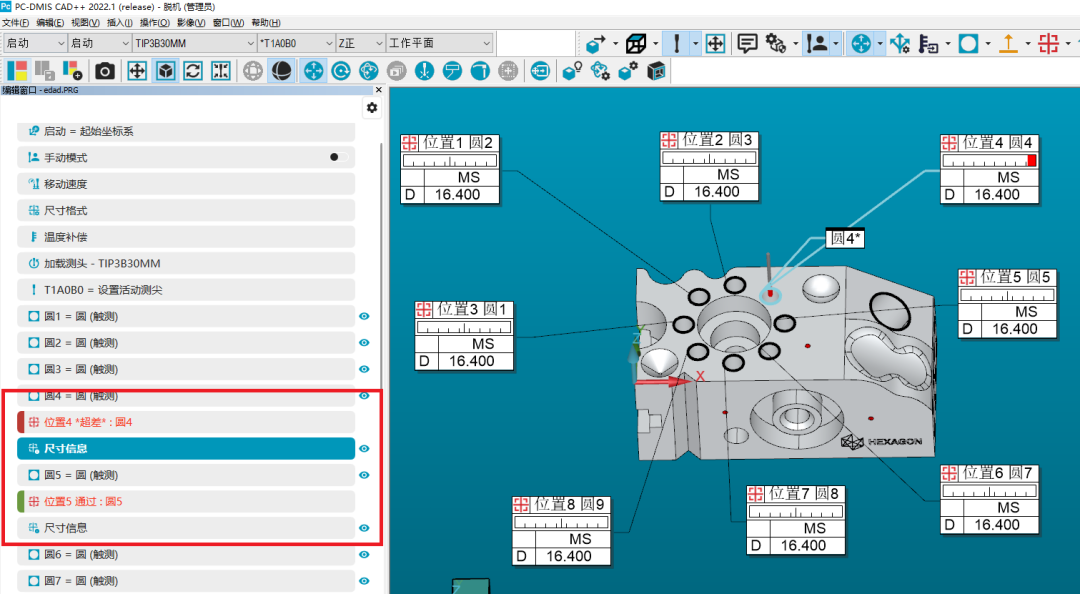
Task: Select the wireframe sphere shading icon
Action: tap(253, 70)
